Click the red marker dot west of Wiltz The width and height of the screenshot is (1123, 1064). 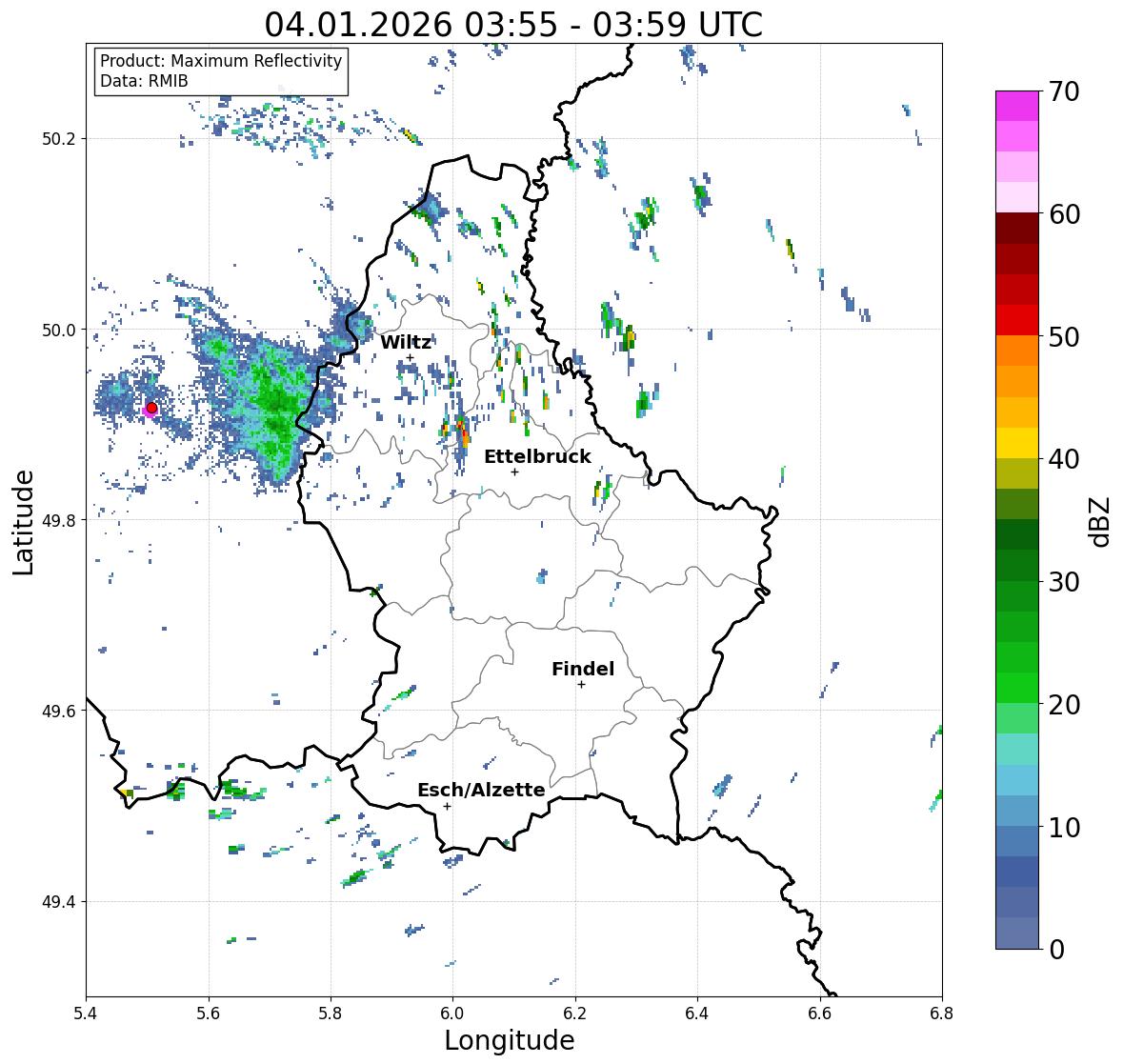[x=151, y=408]
